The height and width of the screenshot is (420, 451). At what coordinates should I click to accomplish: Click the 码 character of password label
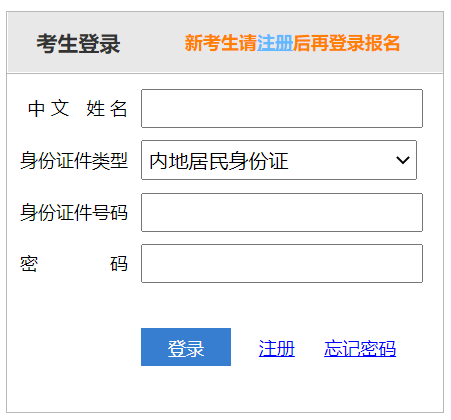click(119, 264)
